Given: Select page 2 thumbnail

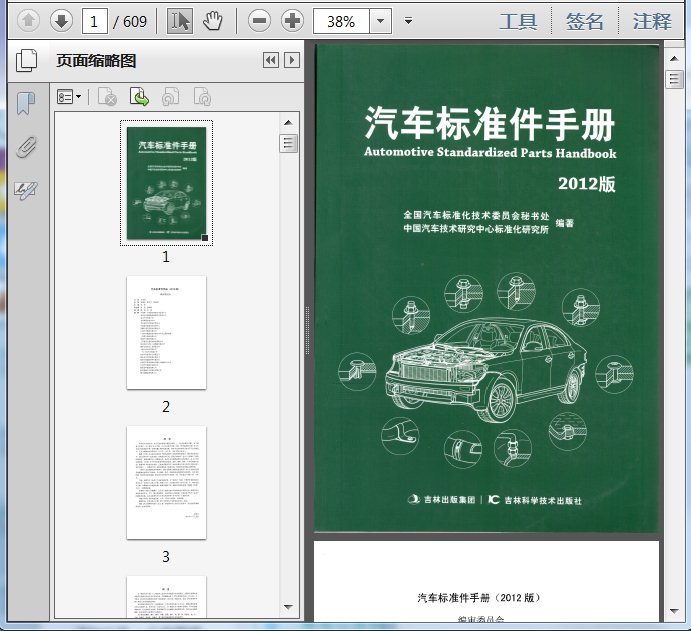Looking at the screenshot, I should pos(167,333).
